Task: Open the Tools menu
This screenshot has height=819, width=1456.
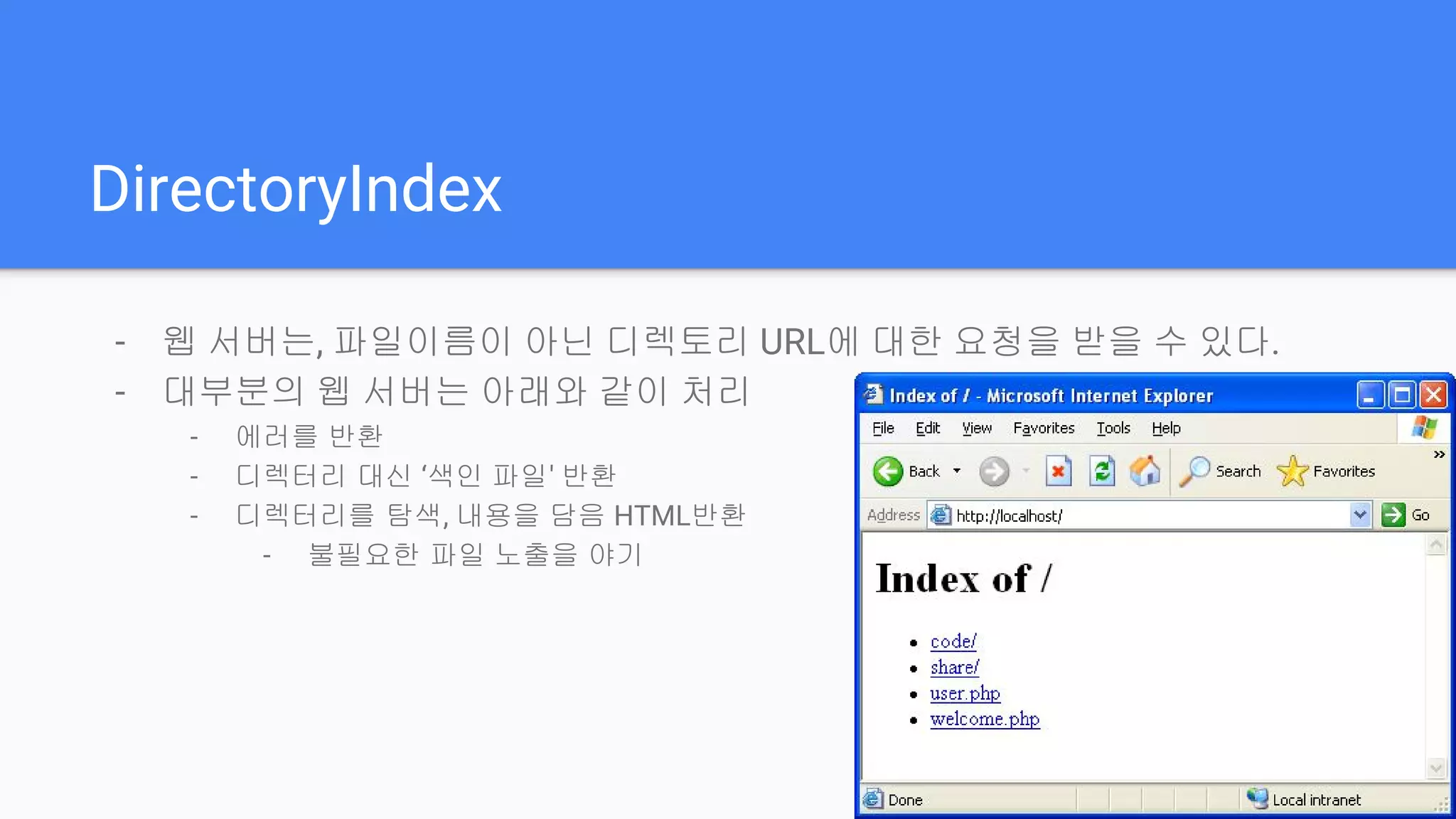Action: pyautogui.click(x=1113, y=428)
